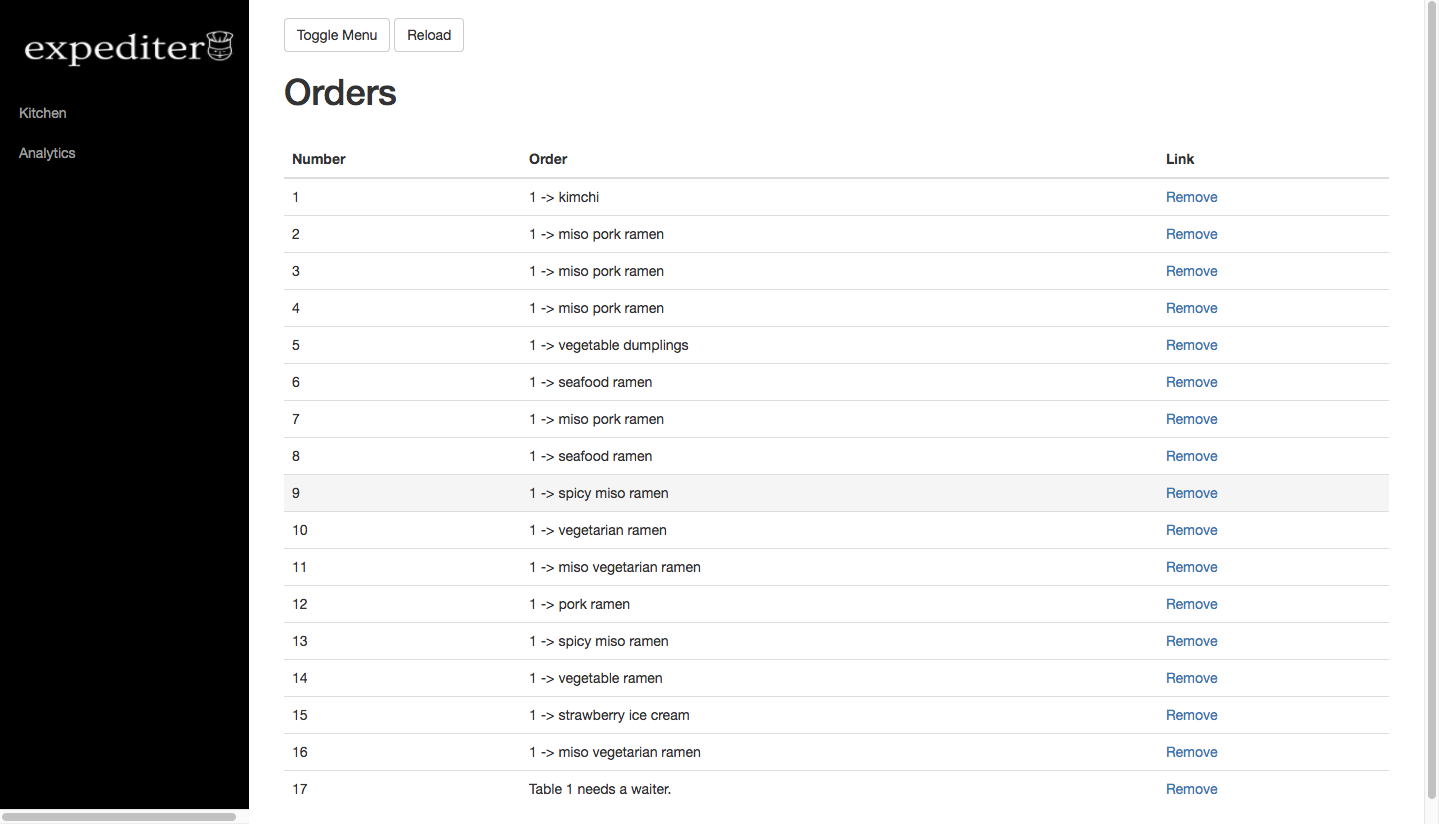Image resolution: width=1439 pixels, height=824 pixels.
Task: Click the expediter chef hat logo
Action: click(x=129, y=48)
